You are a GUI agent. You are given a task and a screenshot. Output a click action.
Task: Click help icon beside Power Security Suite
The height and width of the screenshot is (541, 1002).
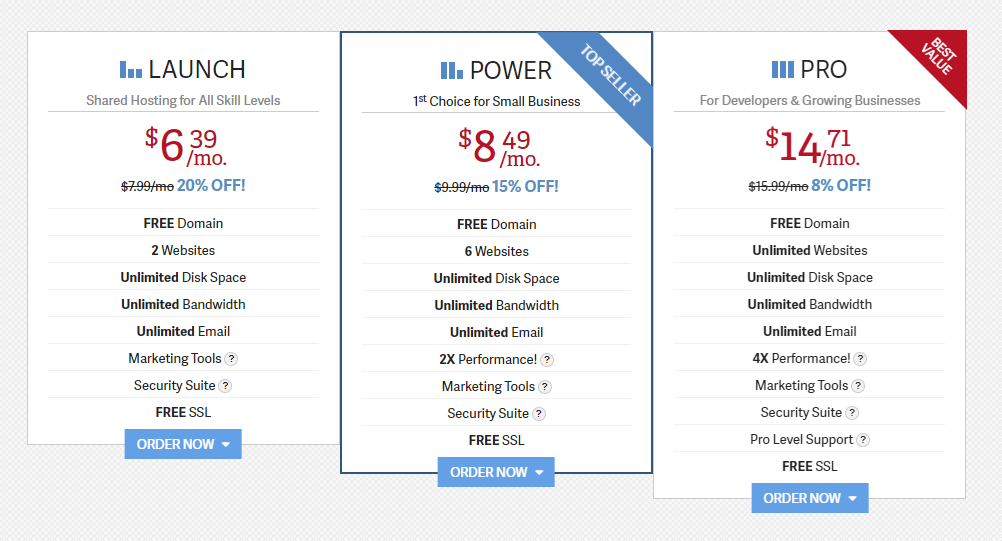[x=539, y=414]
